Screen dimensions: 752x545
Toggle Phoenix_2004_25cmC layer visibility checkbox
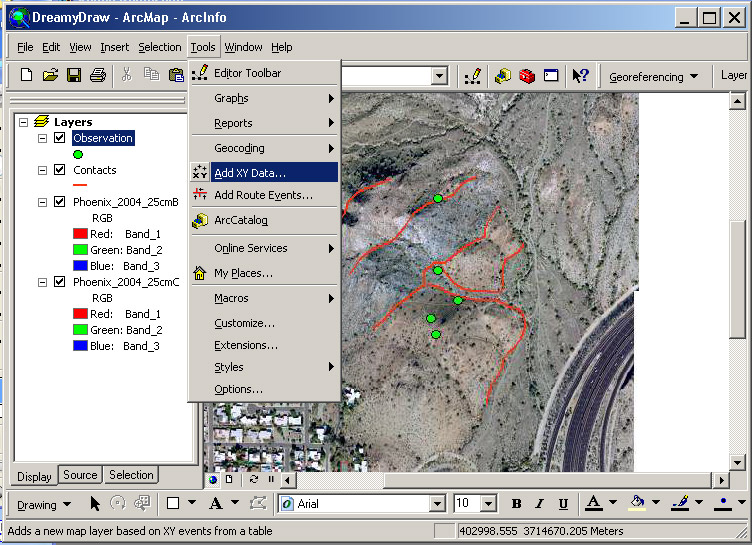click(x=59, y=282)
